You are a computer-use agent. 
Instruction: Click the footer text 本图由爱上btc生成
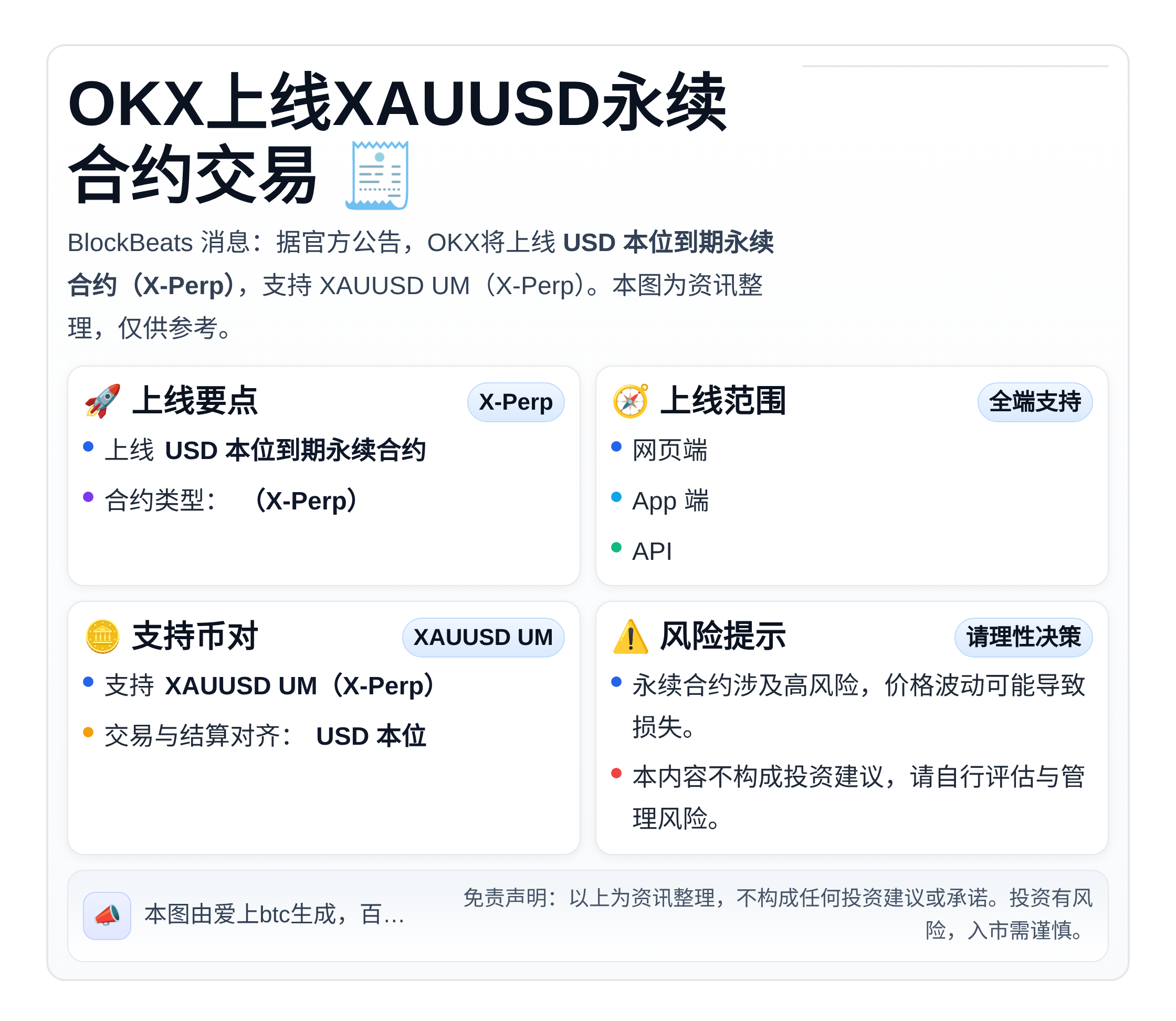(x=275, y=915)
